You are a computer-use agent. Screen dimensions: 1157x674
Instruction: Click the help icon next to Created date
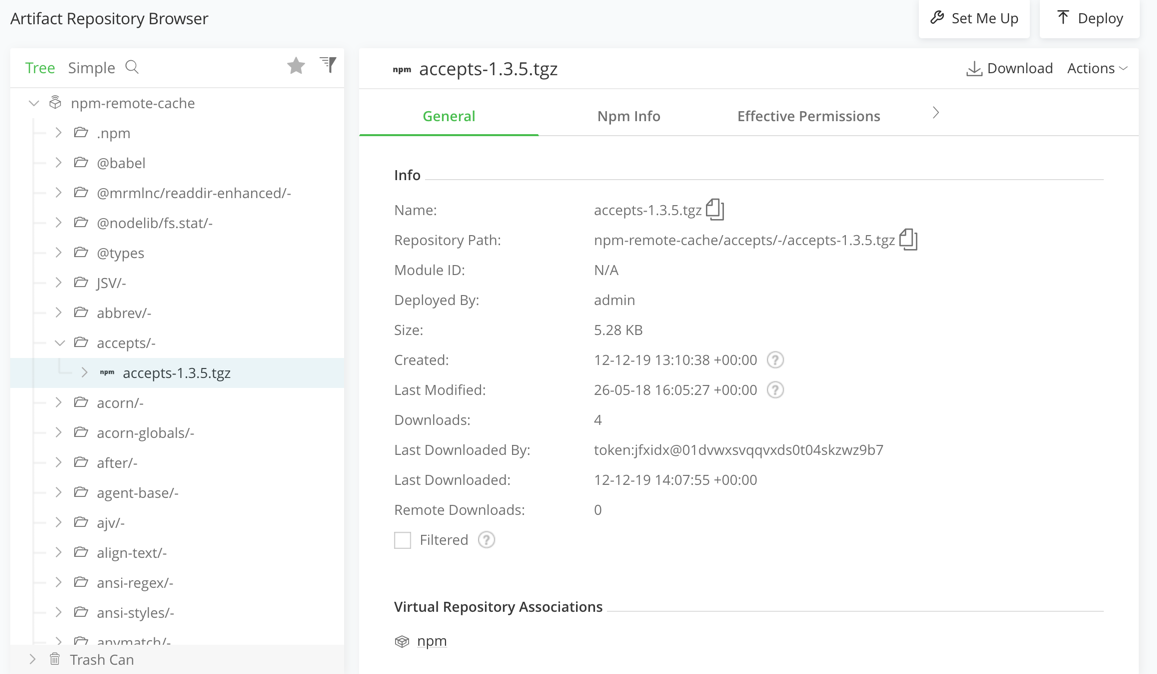tap(775, 359)
